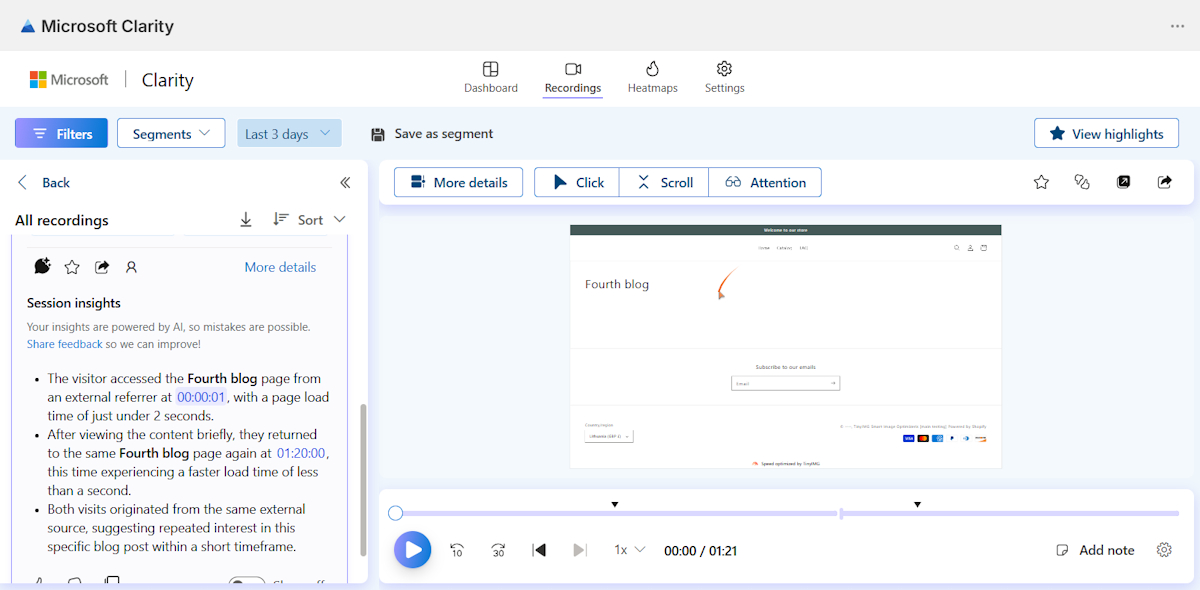Click the AI session insights sparkle icon
This screenshot has height=590, width=1200.
coord(42,266)
